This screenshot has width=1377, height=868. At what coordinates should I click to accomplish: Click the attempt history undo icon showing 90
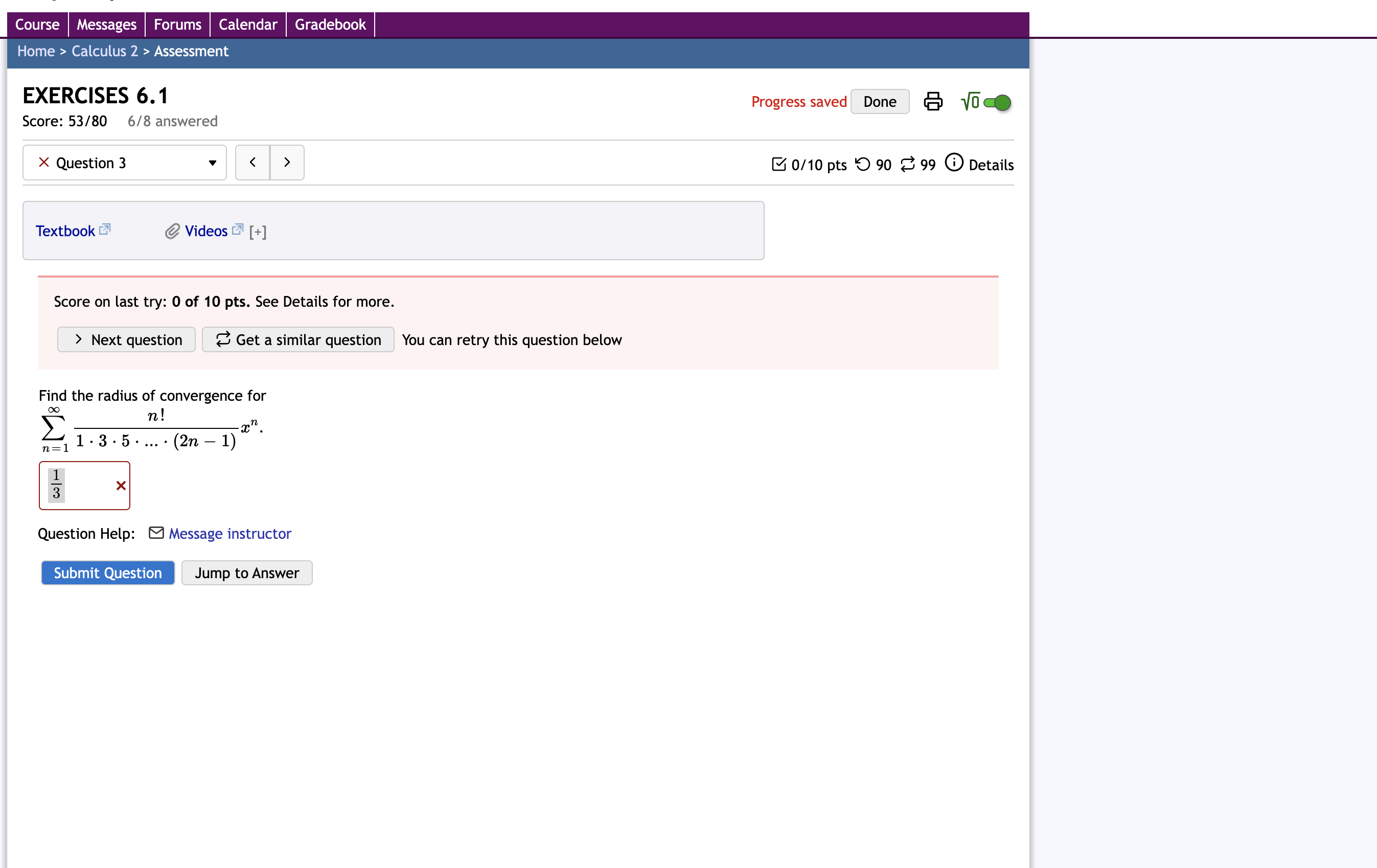863,164
